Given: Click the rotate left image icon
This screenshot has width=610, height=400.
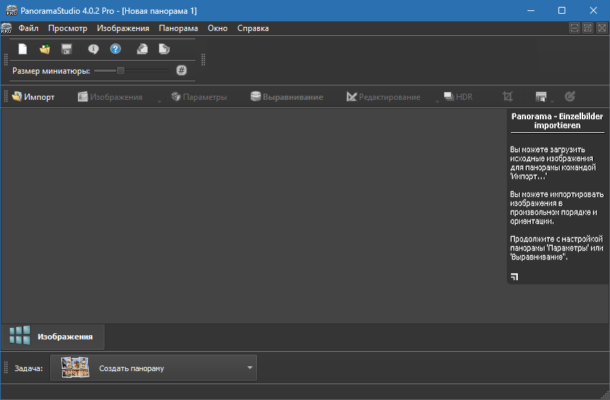Looking at the screenshot, I should (142, 49).
